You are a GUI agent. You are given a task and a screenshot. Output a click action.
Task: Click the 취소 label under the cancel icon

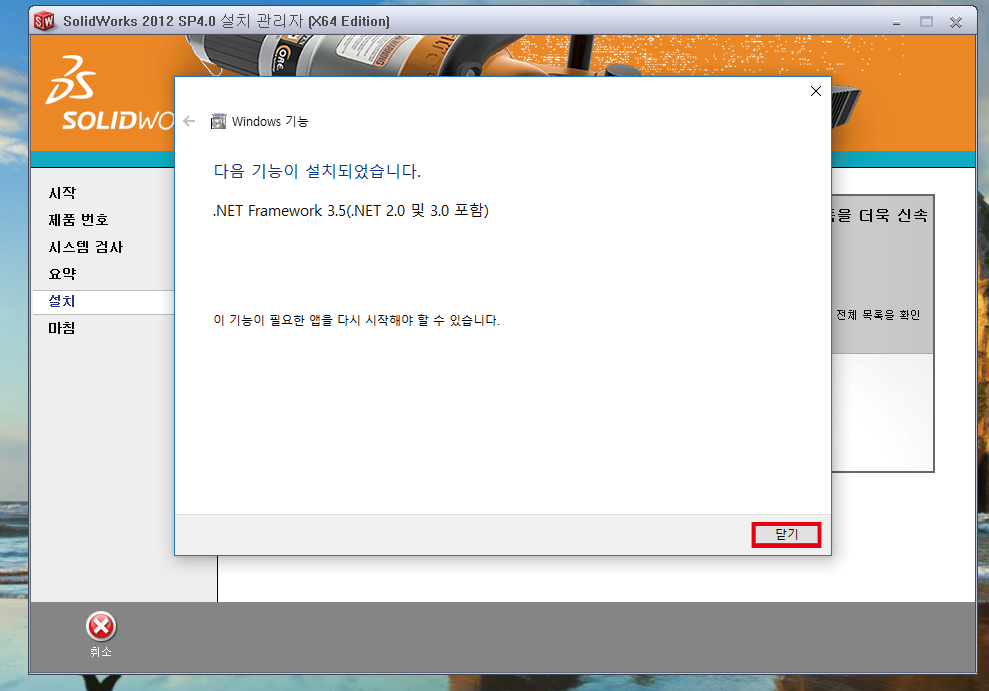[x=101, y=652]
